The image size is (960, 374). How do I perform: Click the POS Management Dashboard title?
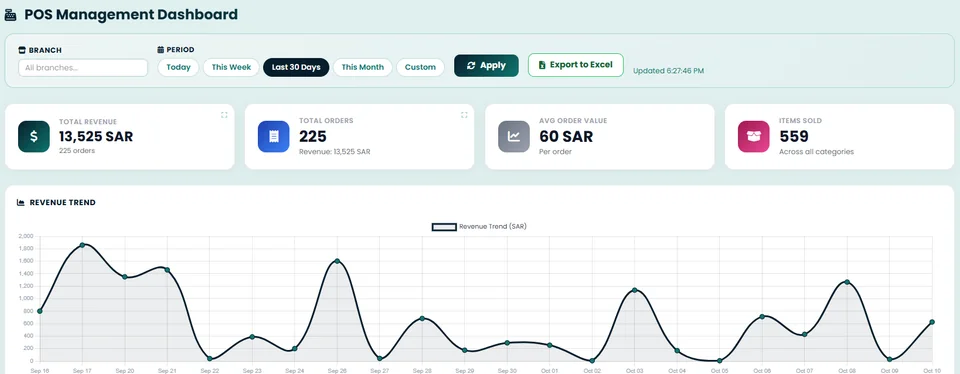(131, 15)
